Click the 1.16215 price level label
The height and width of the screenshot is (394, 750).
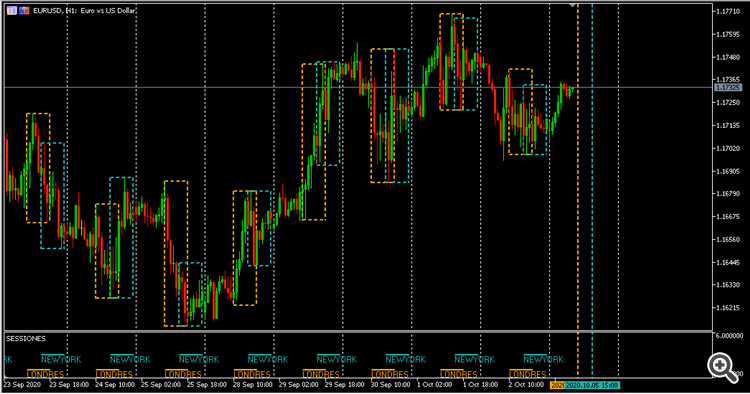[728, 308]
